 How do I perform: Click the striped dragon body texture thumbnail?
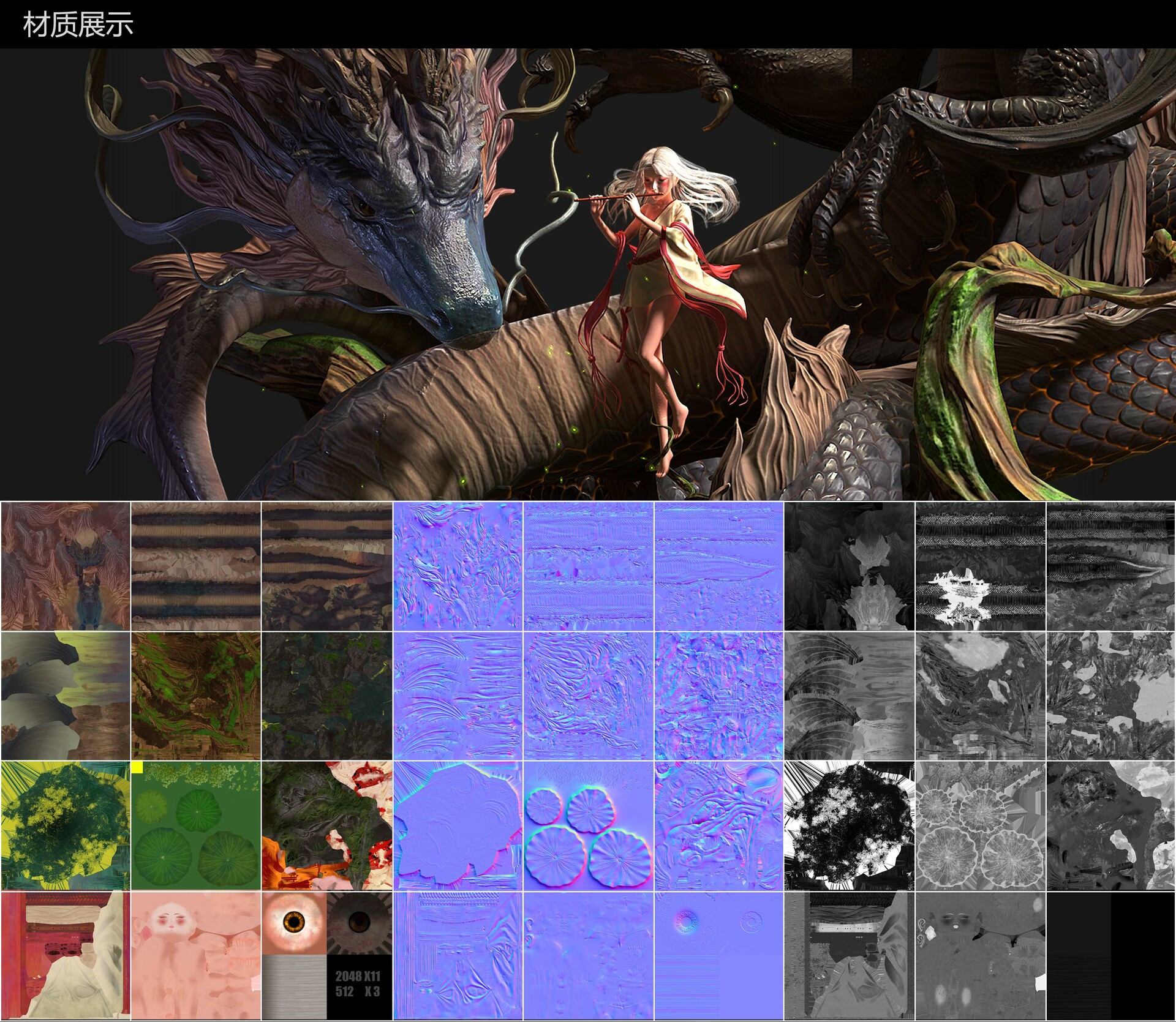(196, 566)
